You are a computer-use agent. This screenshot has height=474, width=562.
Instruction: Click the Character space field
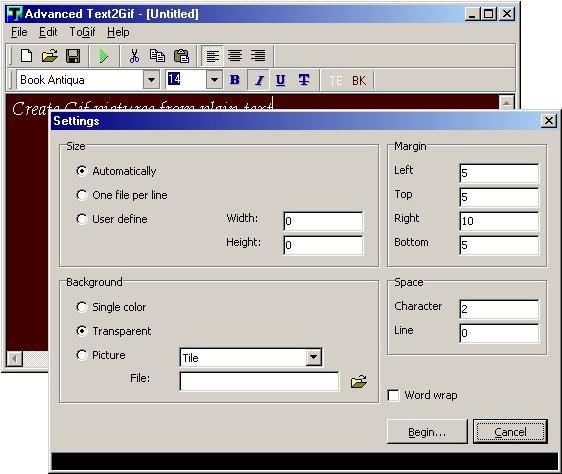click(499, 309)
